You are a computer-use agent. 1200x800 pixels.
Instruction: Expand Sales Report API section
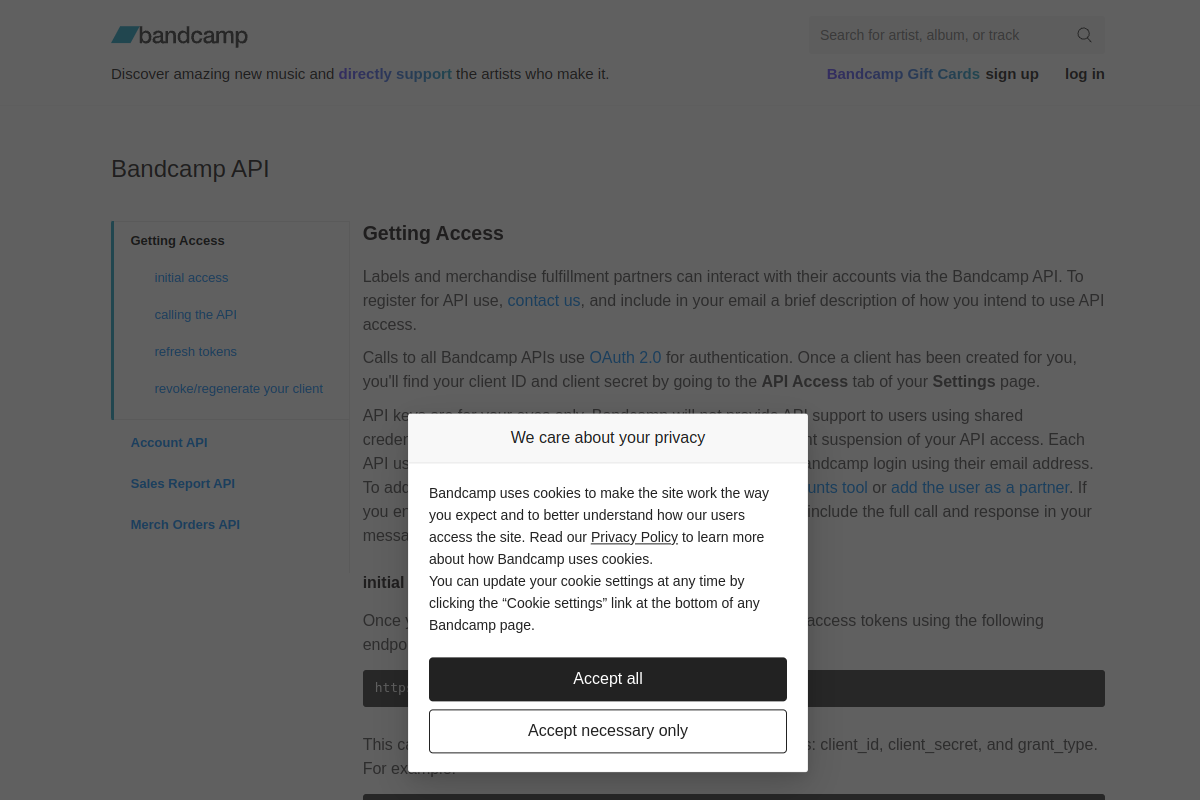click(182, 484)
